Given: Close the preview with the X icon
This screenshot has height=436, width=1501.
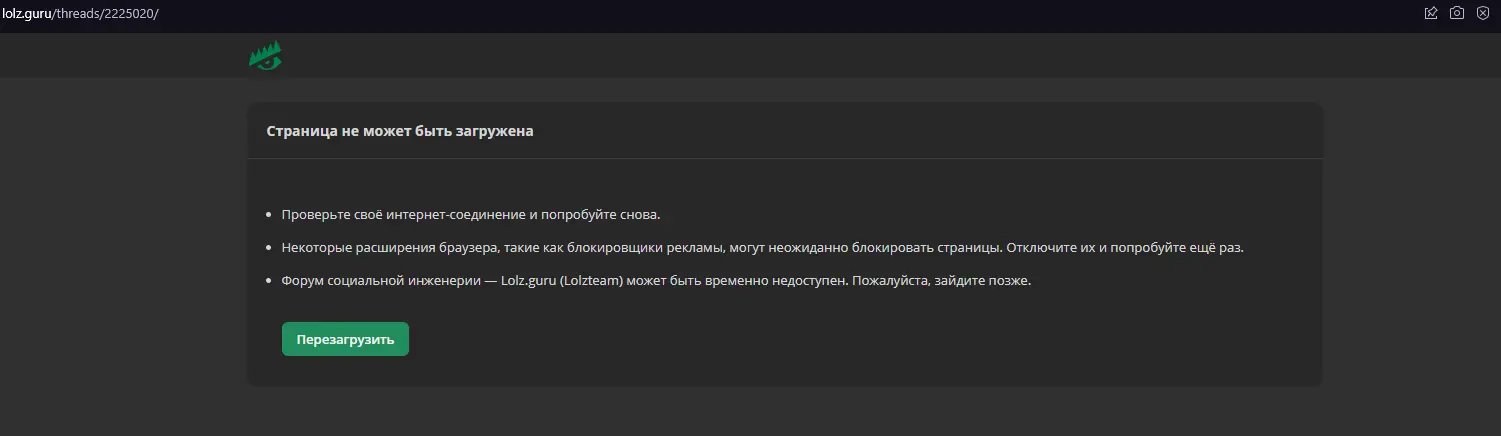Looking at the screenshot, I should (1483, 13).
